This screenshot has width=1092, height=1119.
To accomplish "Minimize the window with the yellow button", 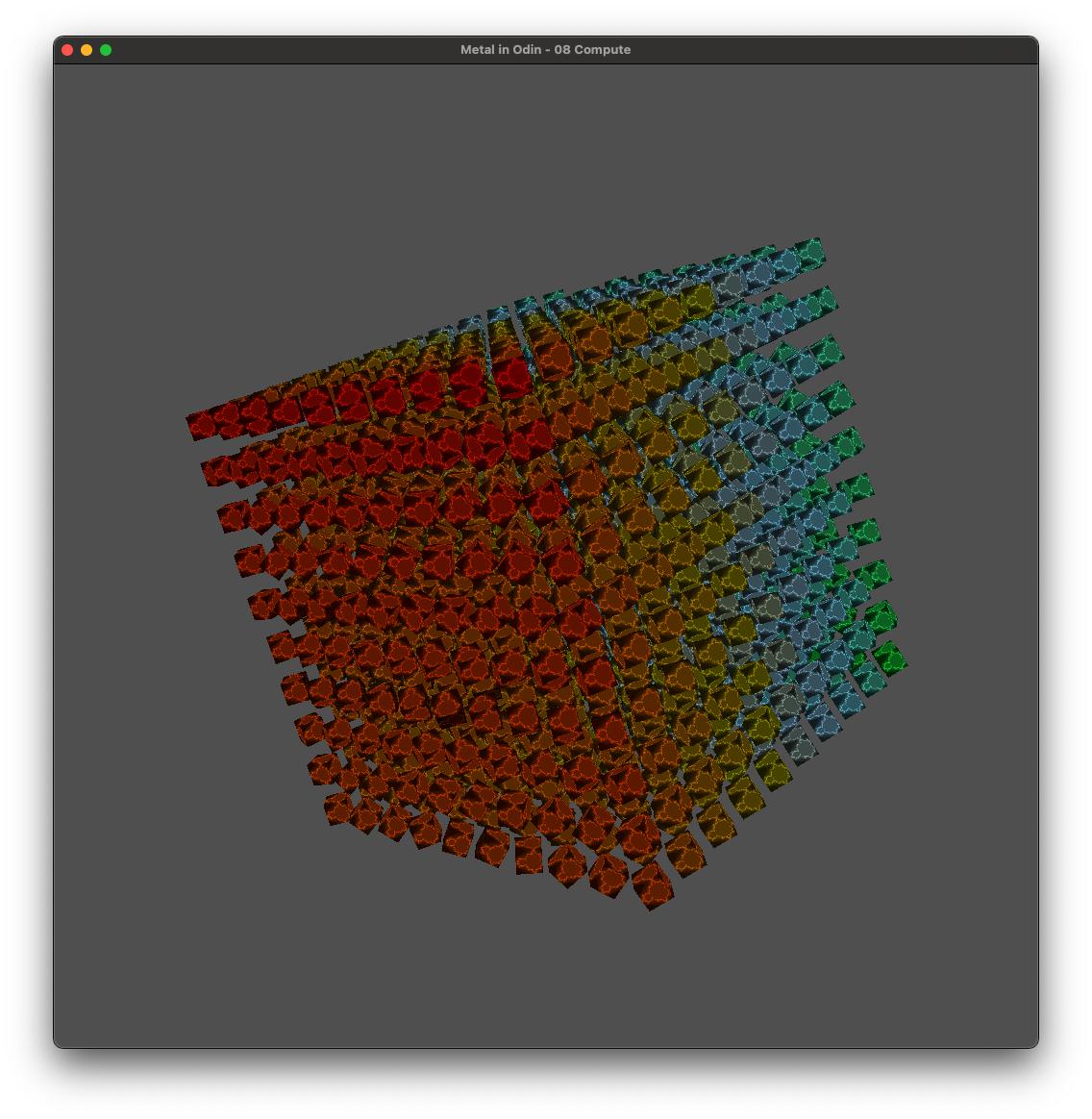I will (87, 50).
